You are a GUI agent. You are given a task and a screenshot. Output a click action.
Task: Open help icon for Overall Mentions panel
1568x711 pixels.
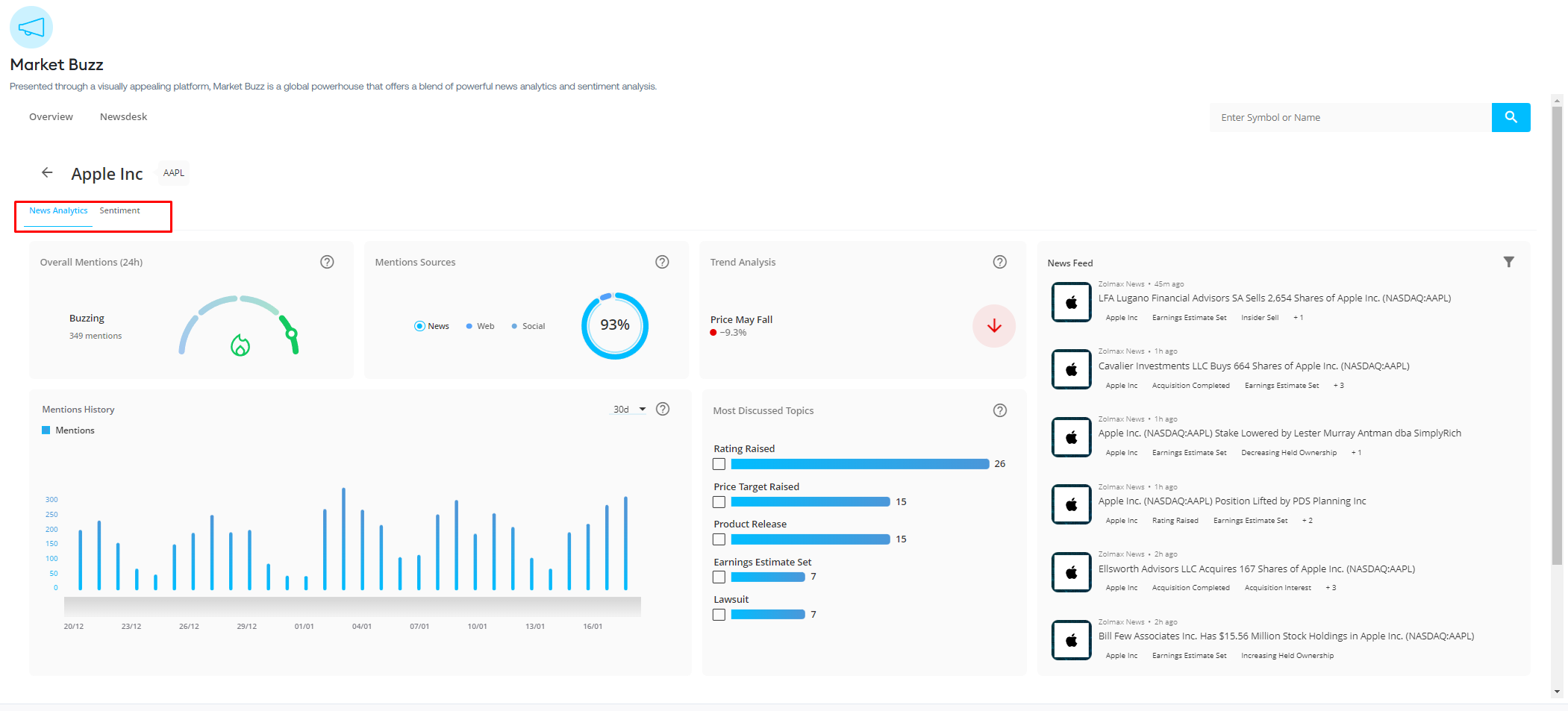tap(327, 262)
